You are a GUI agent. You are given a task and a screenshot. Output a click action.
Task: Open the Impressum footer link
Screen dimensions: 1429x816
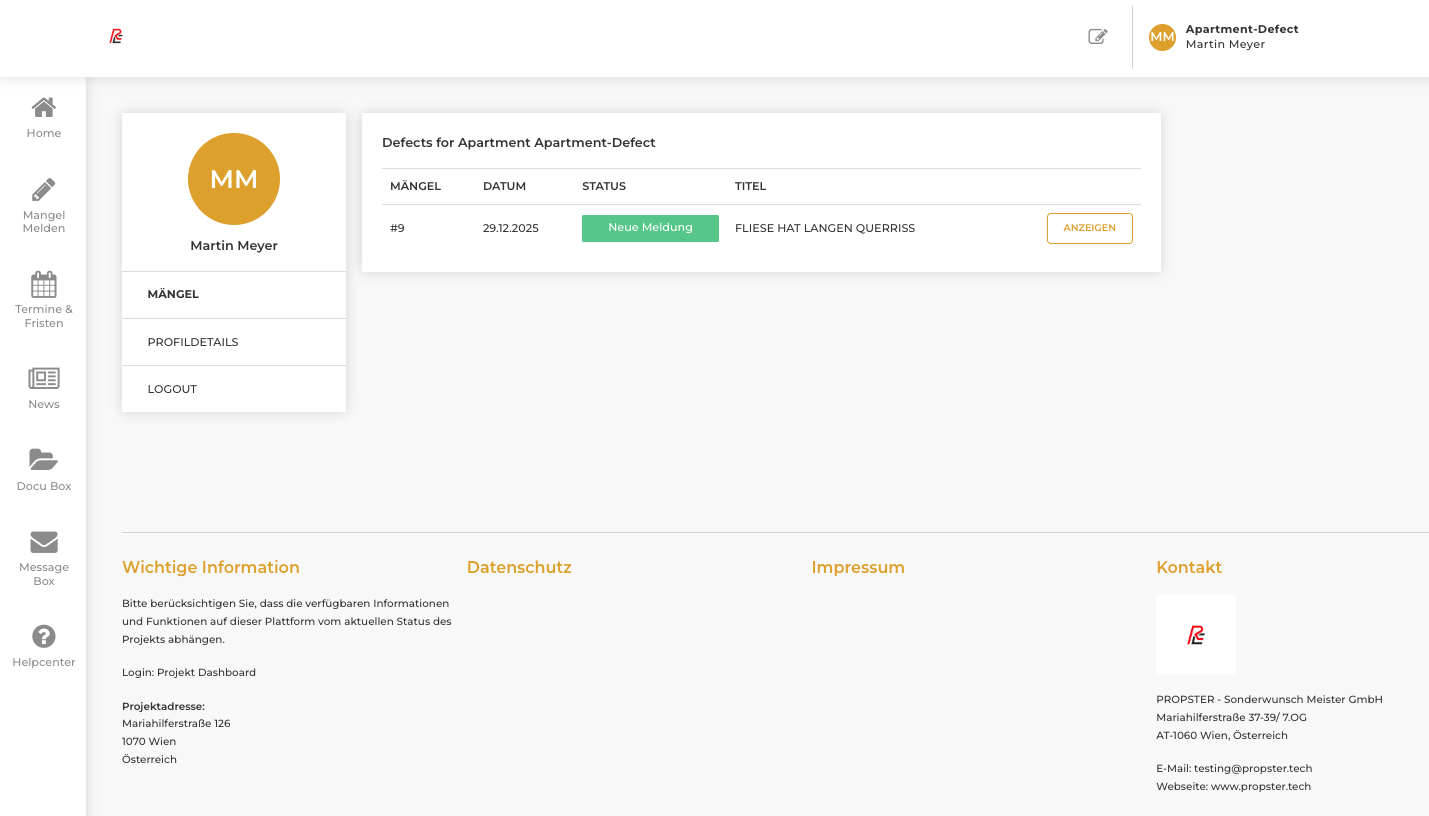click(858, 567)
